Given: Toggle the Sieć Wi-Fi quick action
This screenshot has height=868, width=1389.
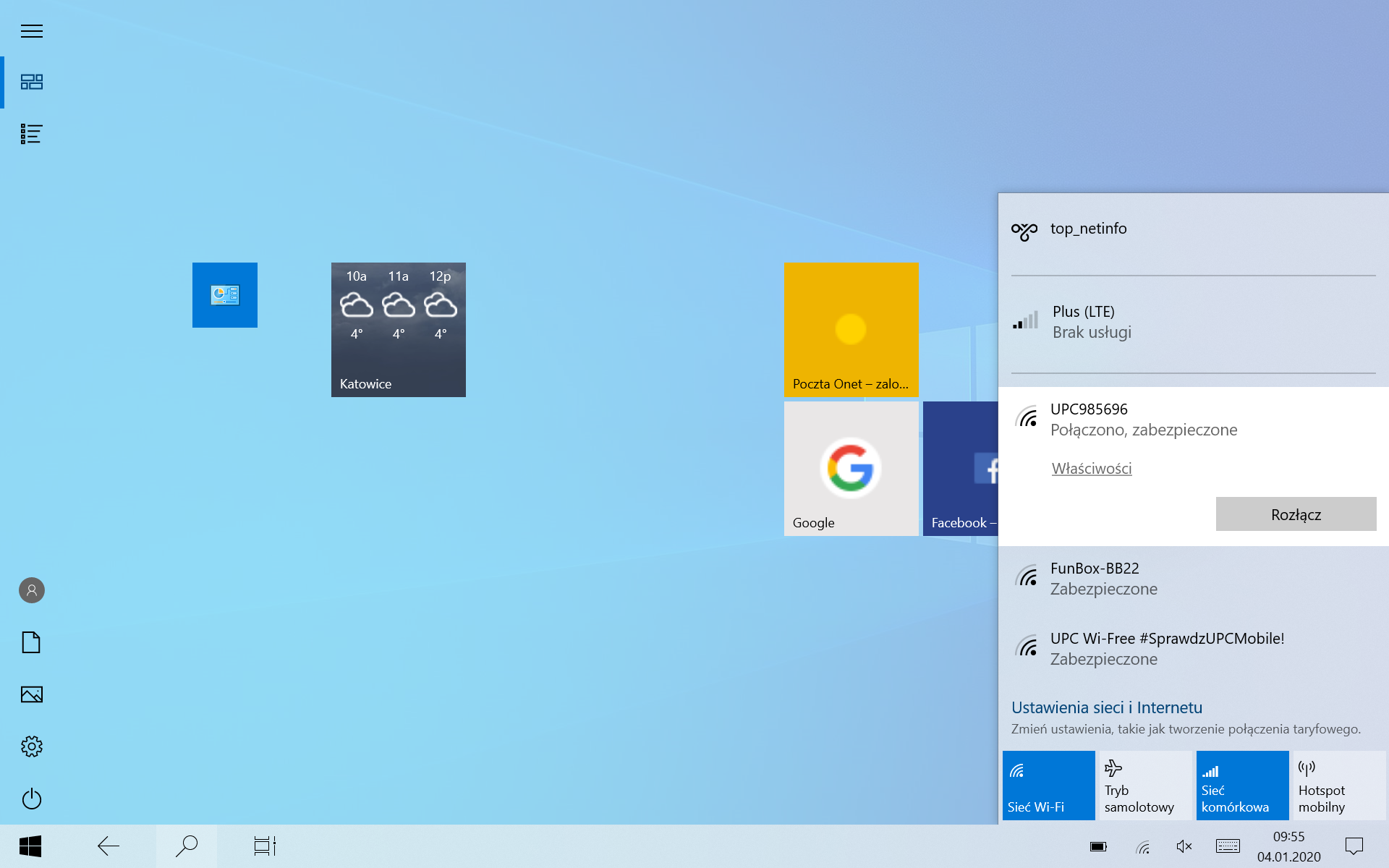Looking at the screenshot, I should (x=1048, y=786).
